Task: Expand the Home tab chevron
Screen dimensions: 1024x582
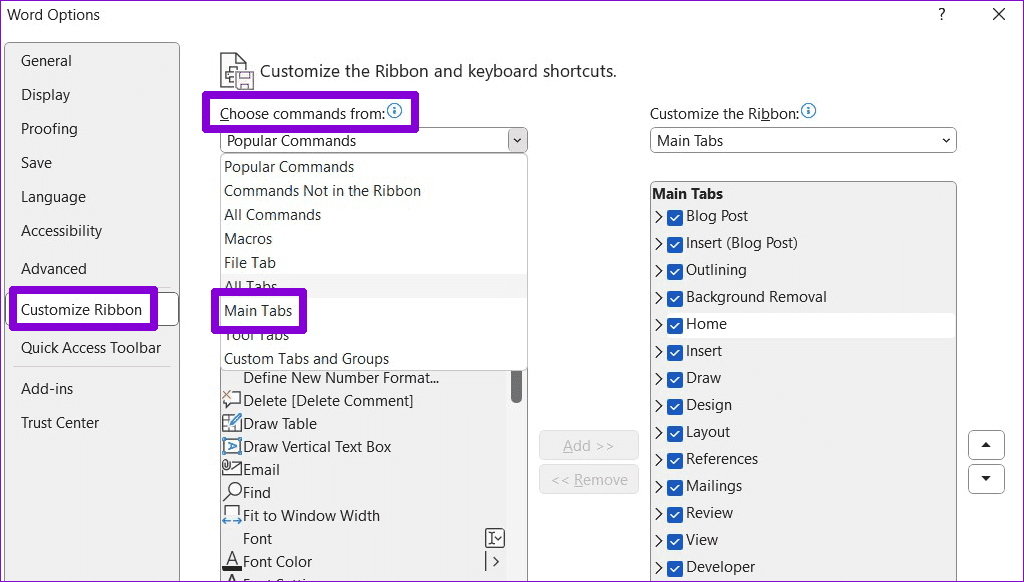Action: (659, 325)
